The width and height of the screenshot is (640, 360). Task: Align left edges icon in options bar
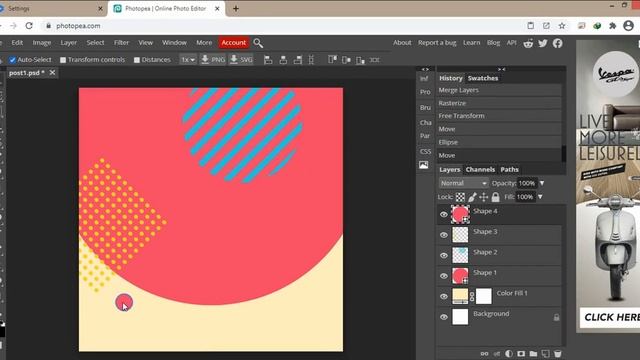[268, 60]
